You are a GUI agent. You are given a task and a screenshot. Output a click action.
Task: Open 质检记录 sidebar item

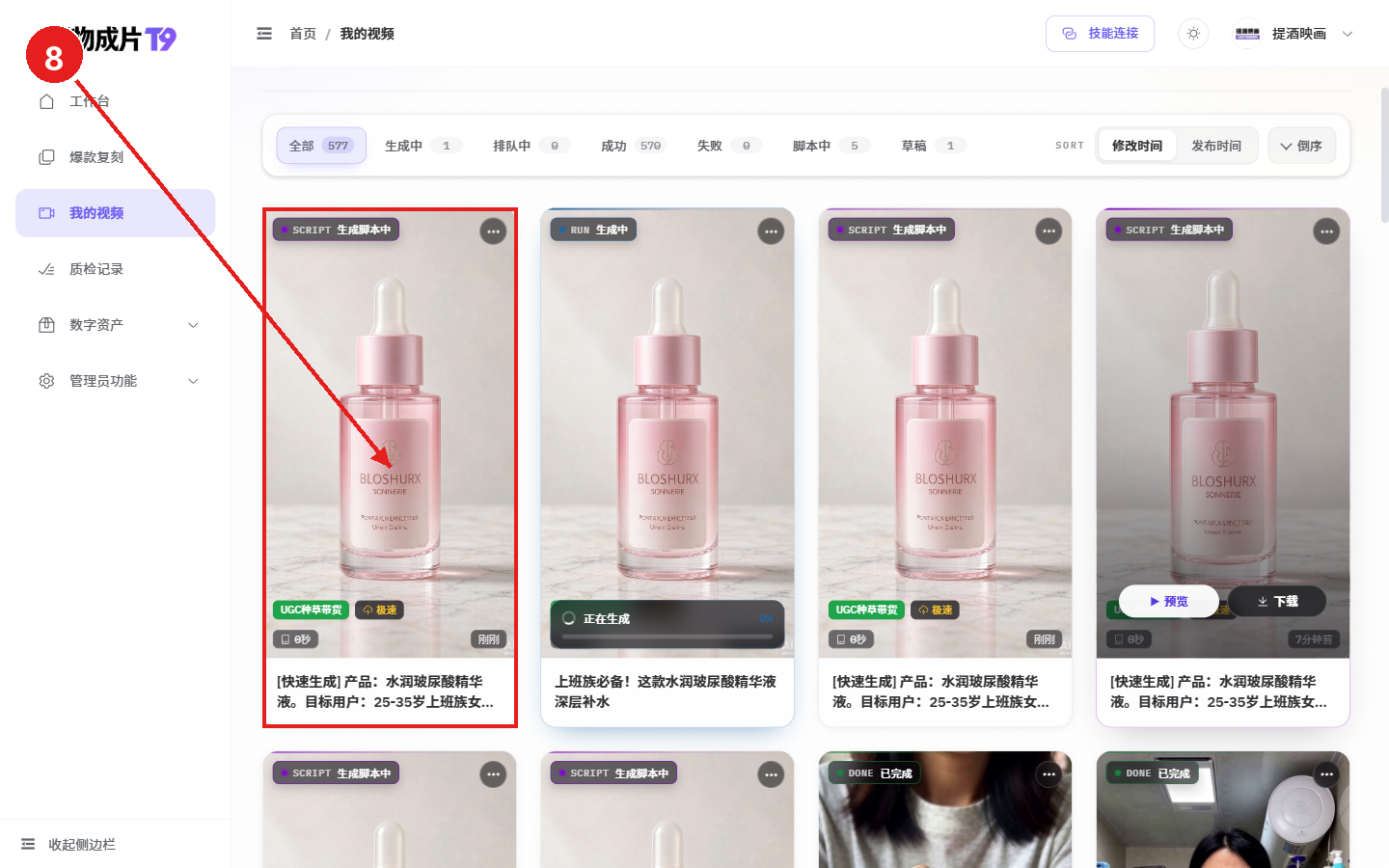pos(115,269)
